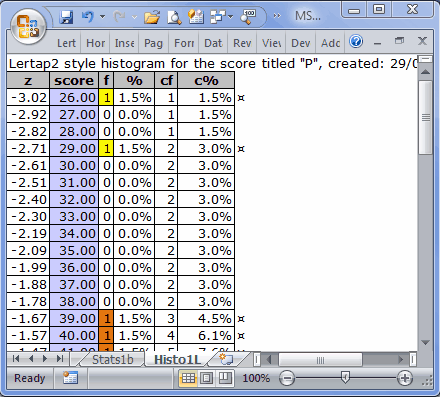Go to the next sheet tab
Screen dimensions: 440x397
click(x=45, y=359)
